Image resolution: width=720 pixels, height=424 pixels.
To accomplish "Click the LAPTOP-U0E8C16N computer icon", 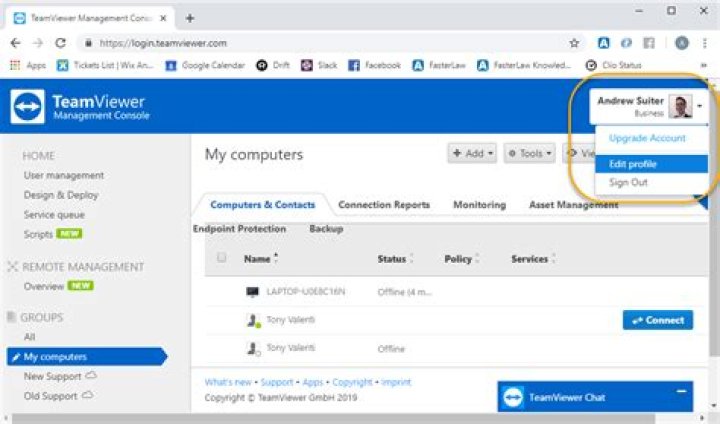I will click(252, 292).
